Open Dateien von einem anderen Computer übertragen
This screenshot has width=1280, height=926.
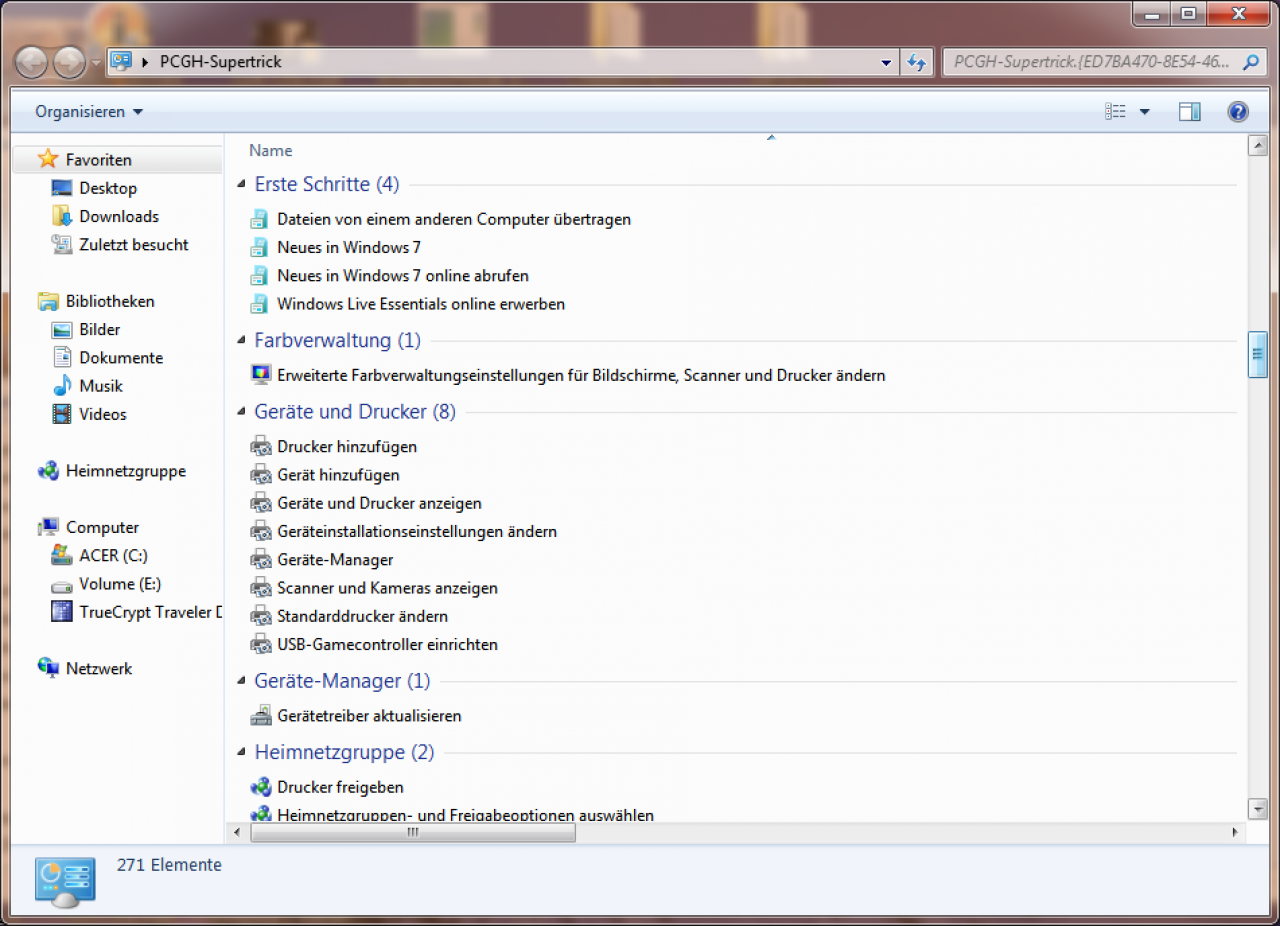(x=454, y=219)
